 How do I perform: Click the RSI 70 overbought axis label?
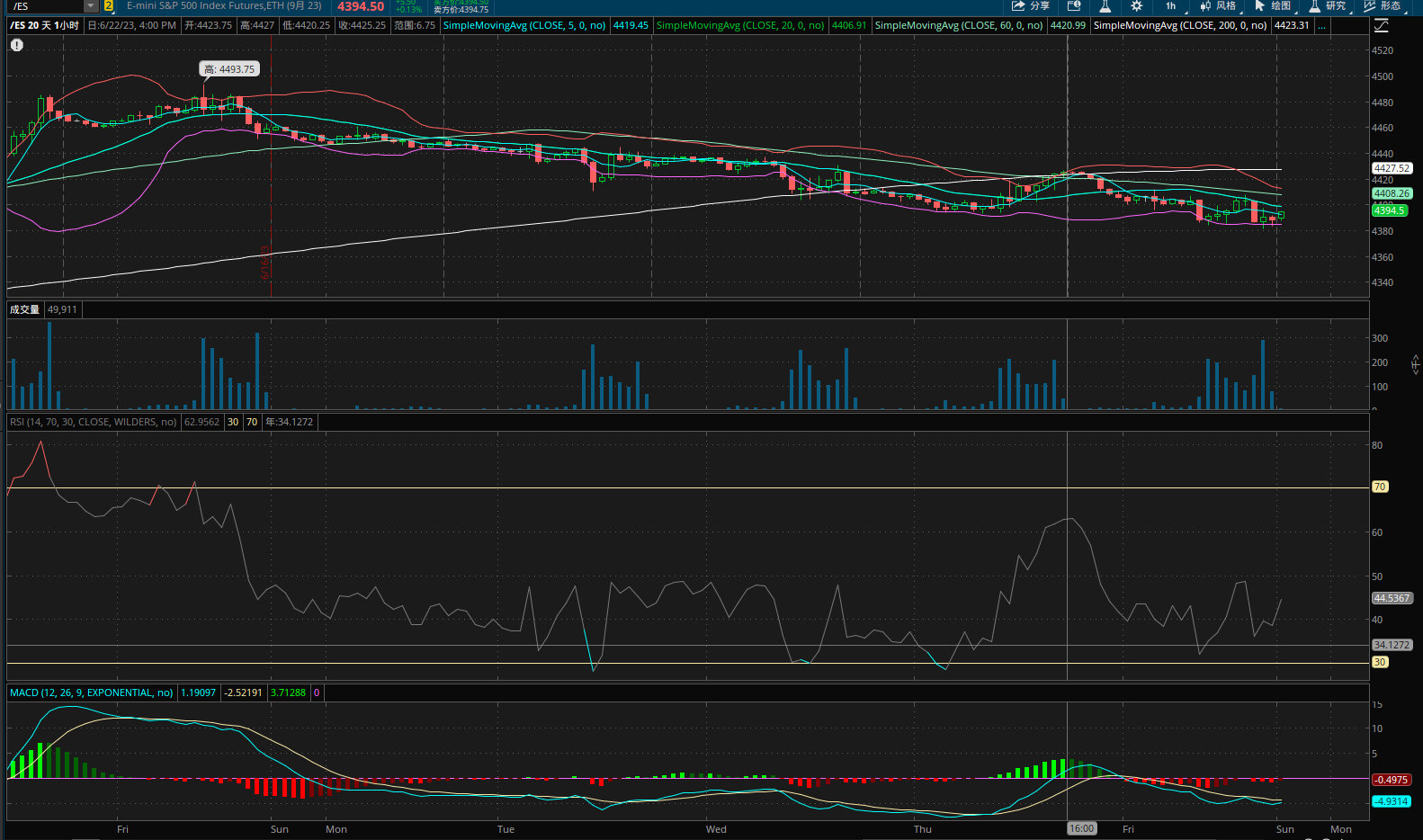tap(1380, 487)
